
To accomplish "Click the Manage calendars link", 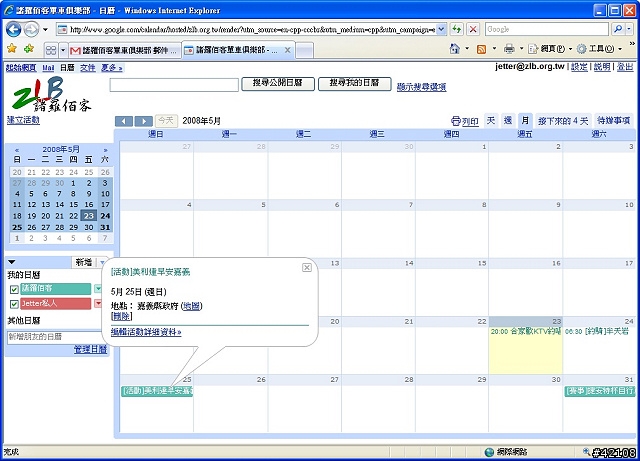I will [x=90, y=350].
